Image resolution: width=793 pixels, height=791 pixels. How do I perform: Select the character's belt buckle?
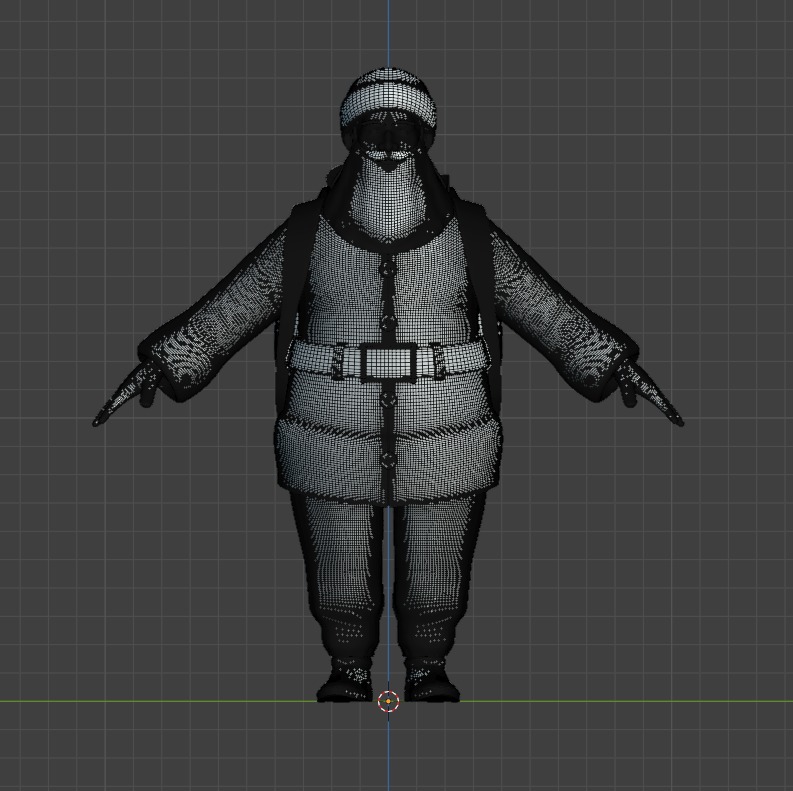coord(388,362)
